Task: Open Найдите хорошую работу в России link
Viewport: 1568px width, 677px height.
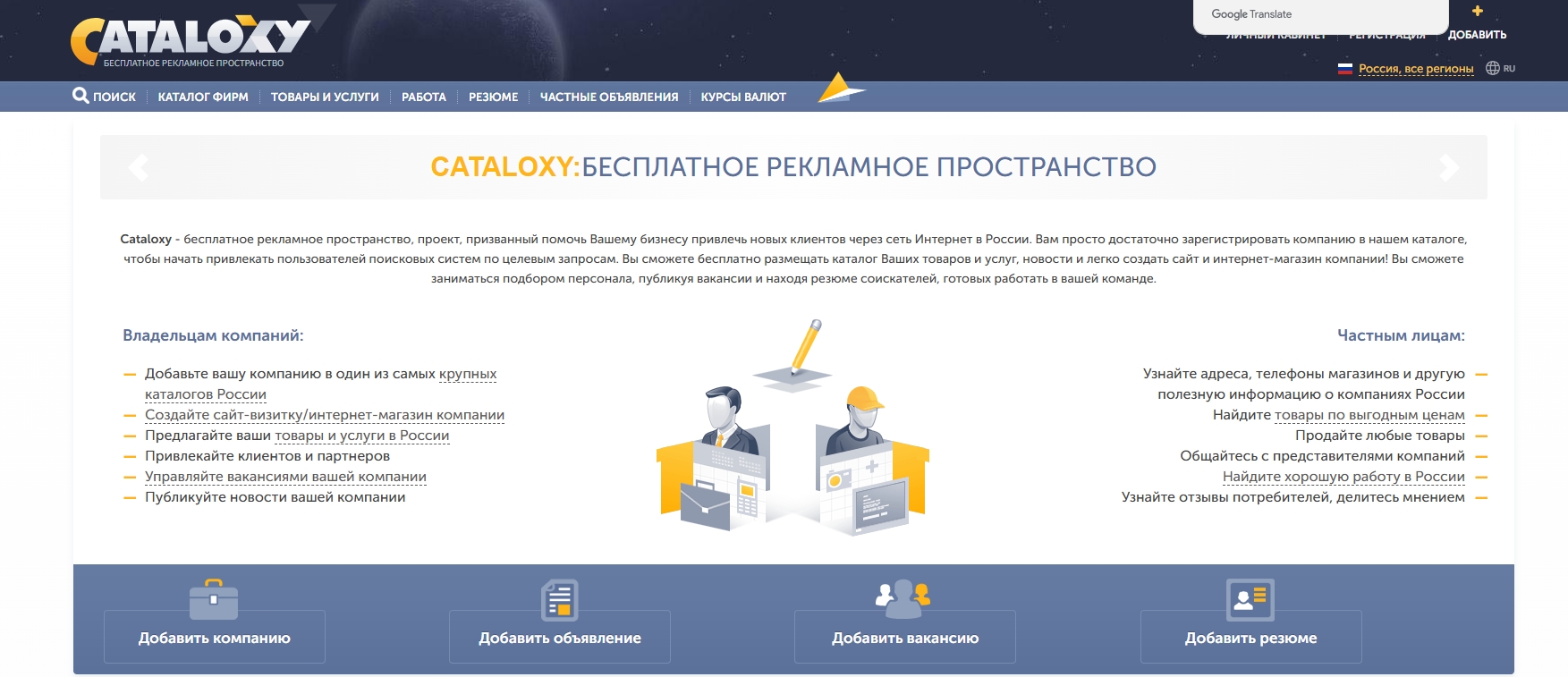Action: click(1343, 477)
